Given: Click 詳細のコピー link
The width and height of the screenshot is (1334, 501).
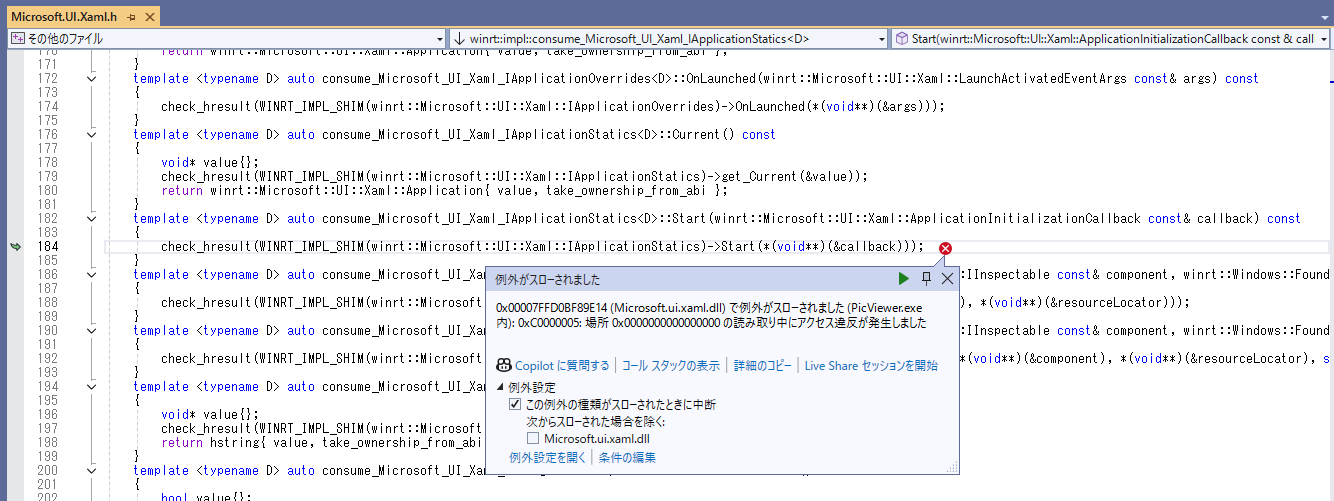Looking at the screenshot, I should pos(762,366).
